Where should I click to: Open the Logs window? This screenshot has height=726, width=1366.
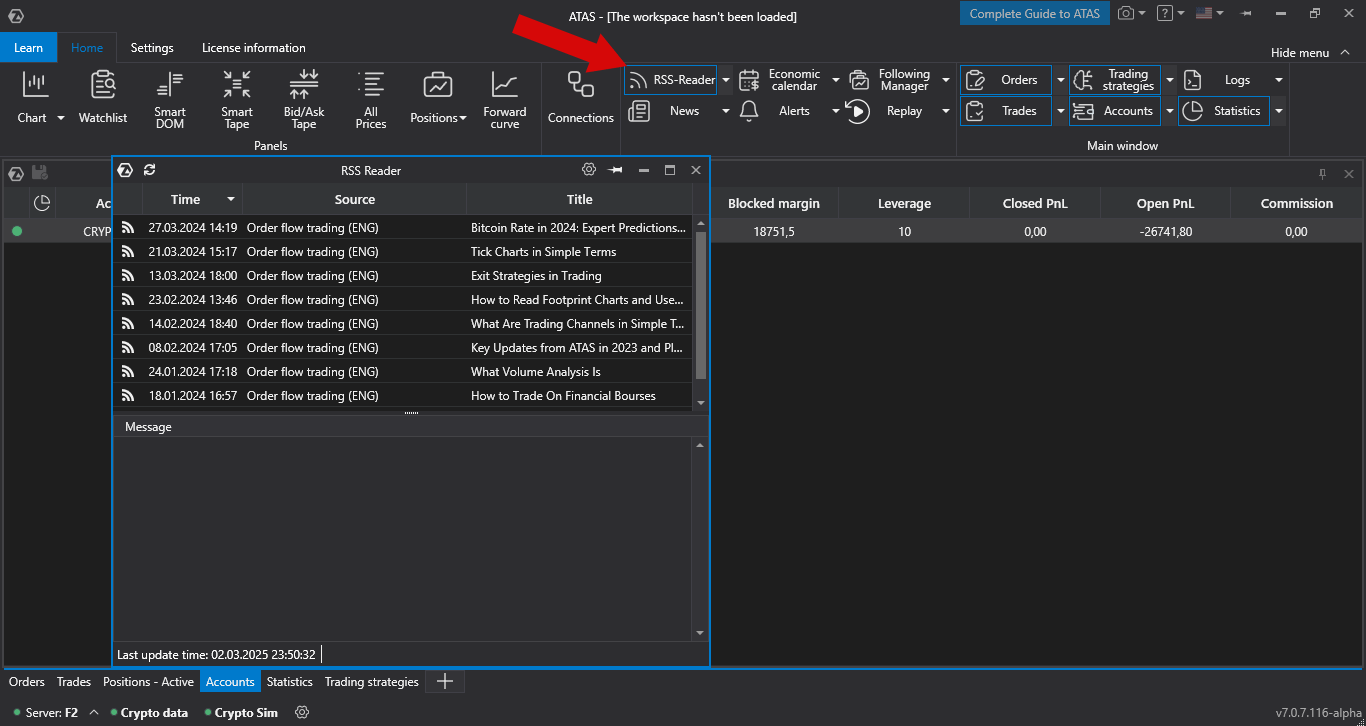click(x=1223, y=80)
